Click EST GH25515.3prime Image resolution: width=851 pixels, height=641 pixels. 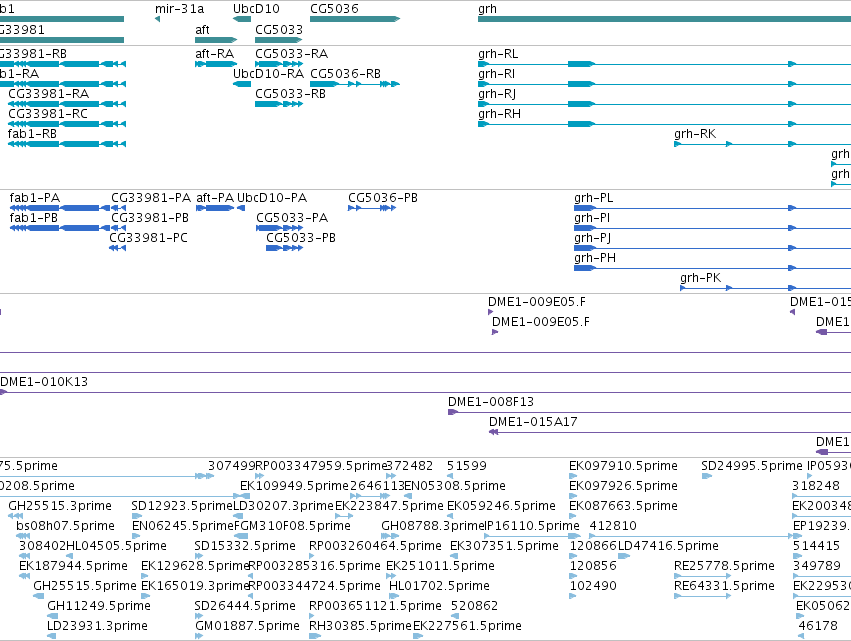point(60,506)
